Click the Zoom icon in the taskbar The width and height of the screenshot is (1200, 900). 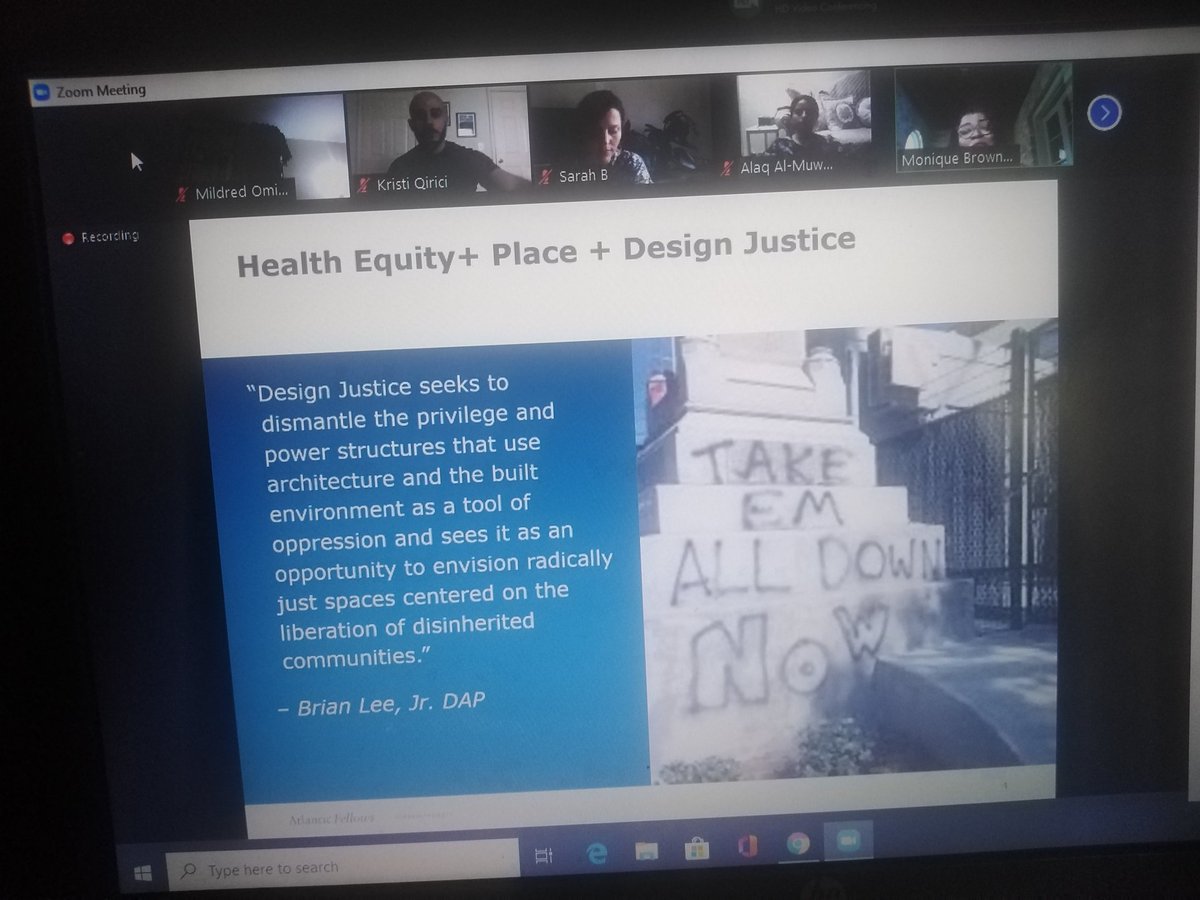pyautogui.click(x=848, y=841)
